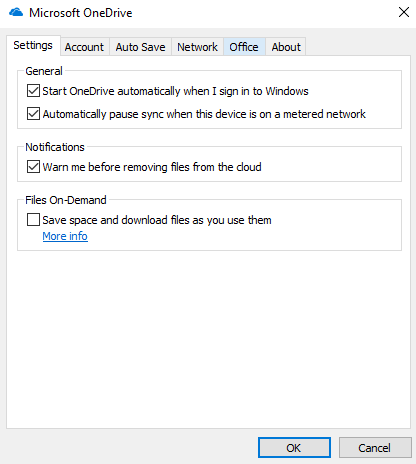Click the Files On-Demand group label
Image resolution: width=416 pixels, height=464 pixels.
tap(66, 200)
